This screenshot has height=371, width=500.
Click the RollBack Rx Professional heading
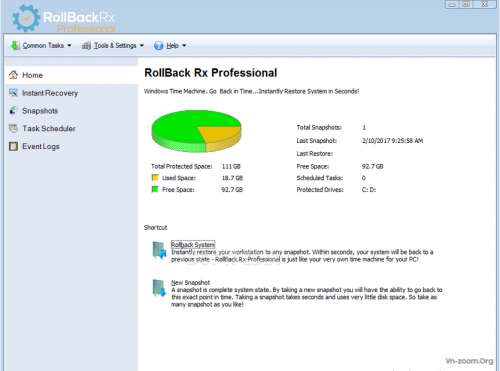pos(211,73)
